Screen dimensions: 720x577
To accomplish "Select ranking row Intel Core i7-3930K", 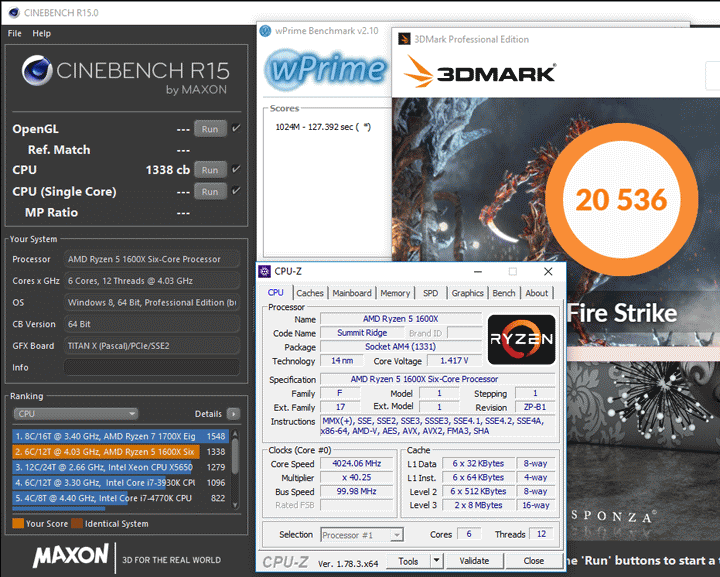I will [x=120, y=483].
